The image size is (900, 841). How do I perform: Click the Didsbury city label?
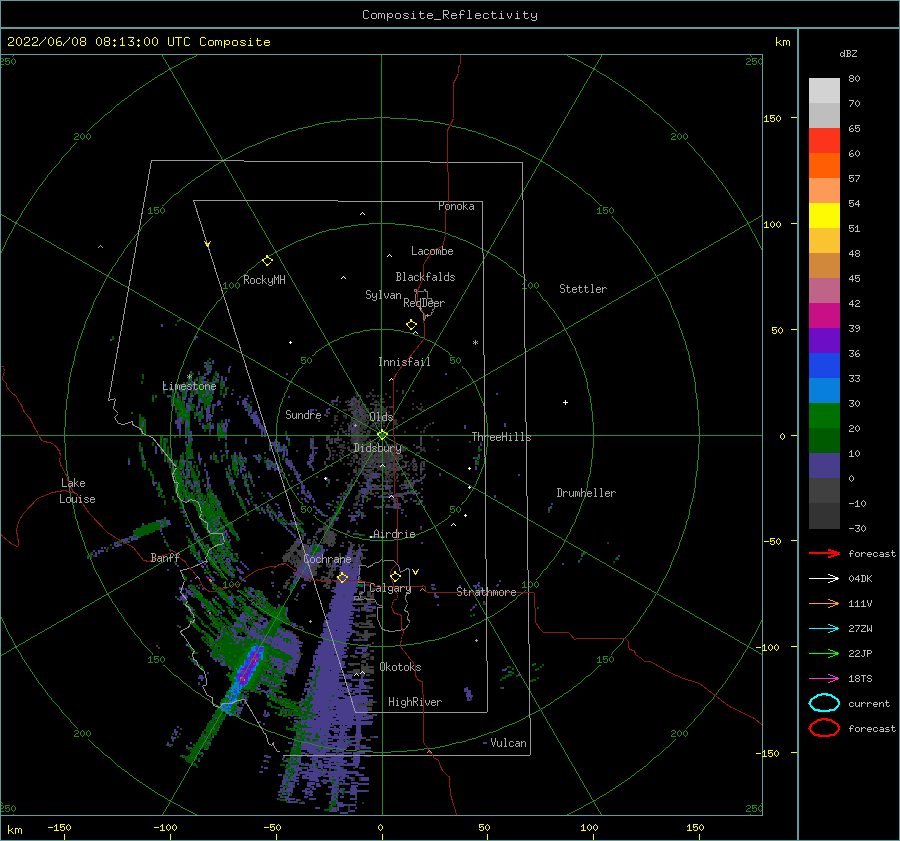pos(378,448)
